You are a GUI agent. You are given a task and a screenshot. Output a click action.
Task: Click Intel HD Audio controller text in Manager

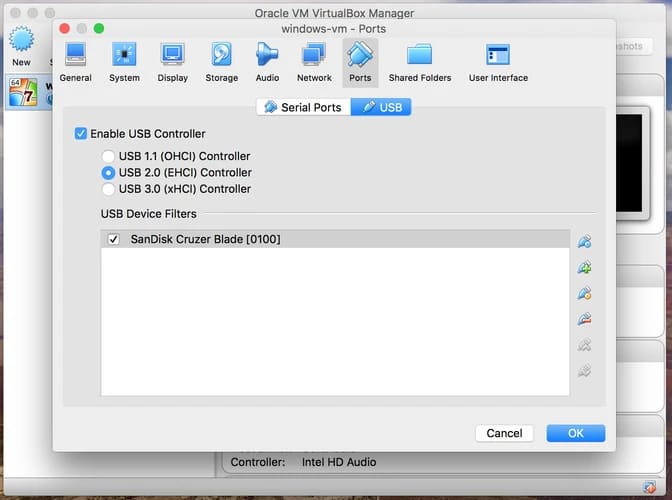coord(339,462)
